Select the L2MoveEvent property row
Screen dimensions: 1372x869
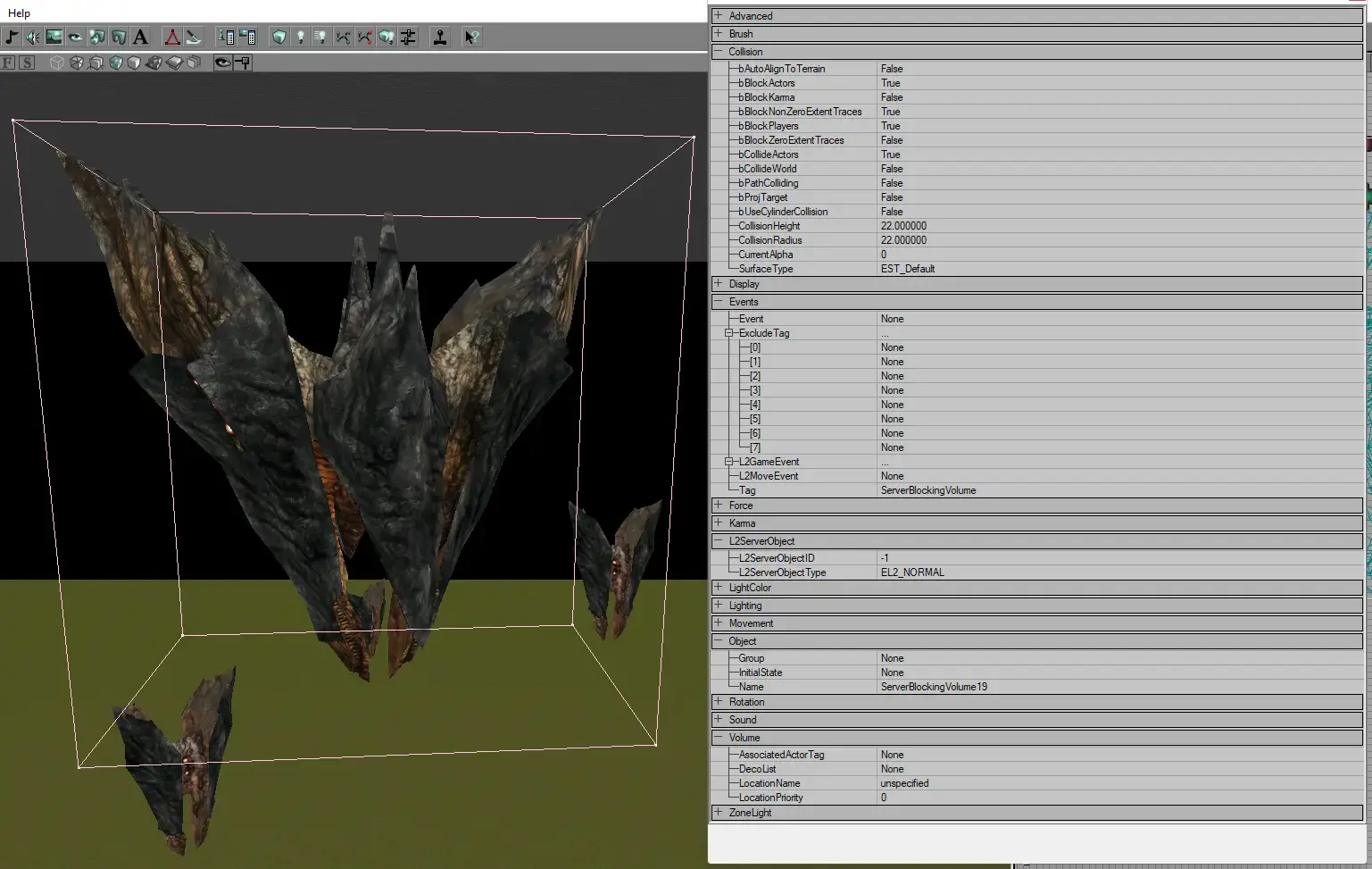1037,476
